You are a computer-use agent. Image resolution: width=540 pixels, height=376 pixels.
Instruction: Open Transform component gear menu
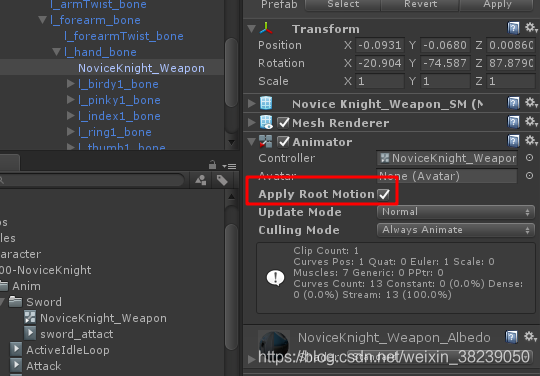[x=531, y=28]
